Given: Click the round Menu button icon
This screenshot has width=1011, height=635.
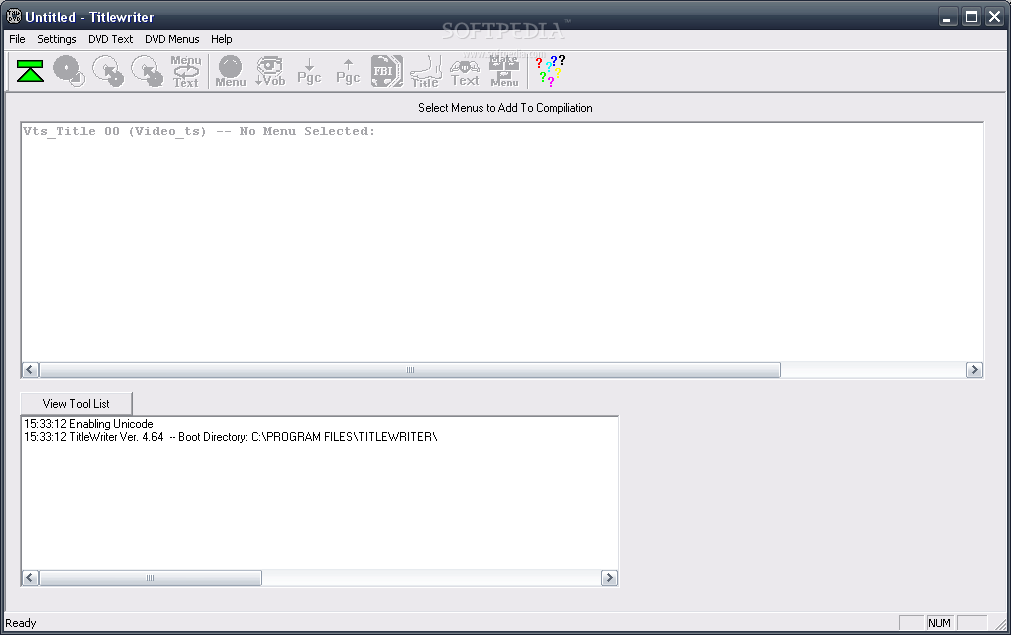Looking at the screenshot, I should point(231,71).
